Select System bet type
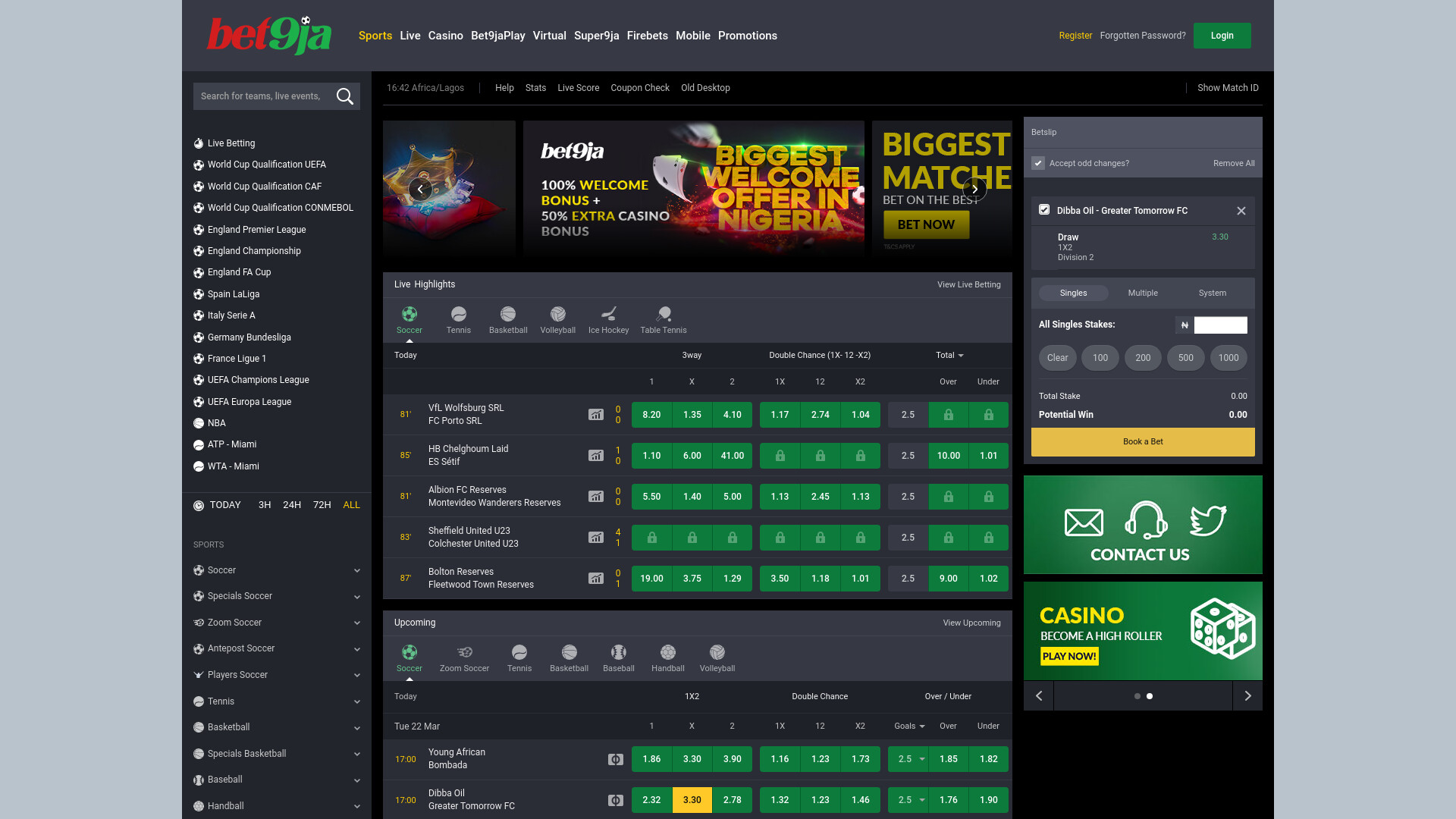Image resolution: width=1456 pixels, height=819 pixels. pyautogui.click(x=1212, y=293)
